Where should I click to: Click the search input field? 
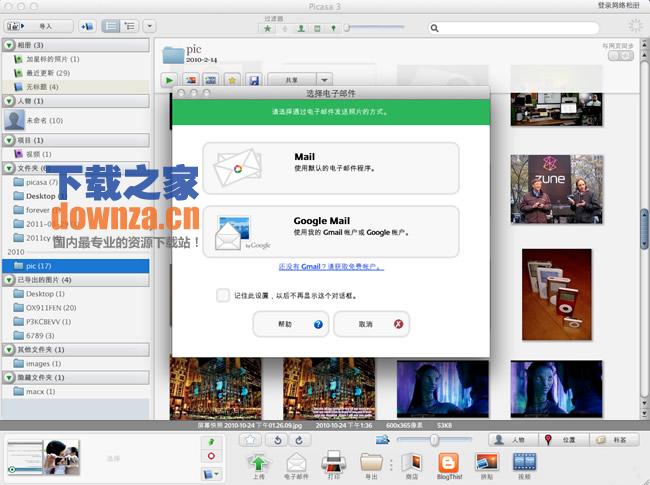pyautogui.click(x=514, y=28)
